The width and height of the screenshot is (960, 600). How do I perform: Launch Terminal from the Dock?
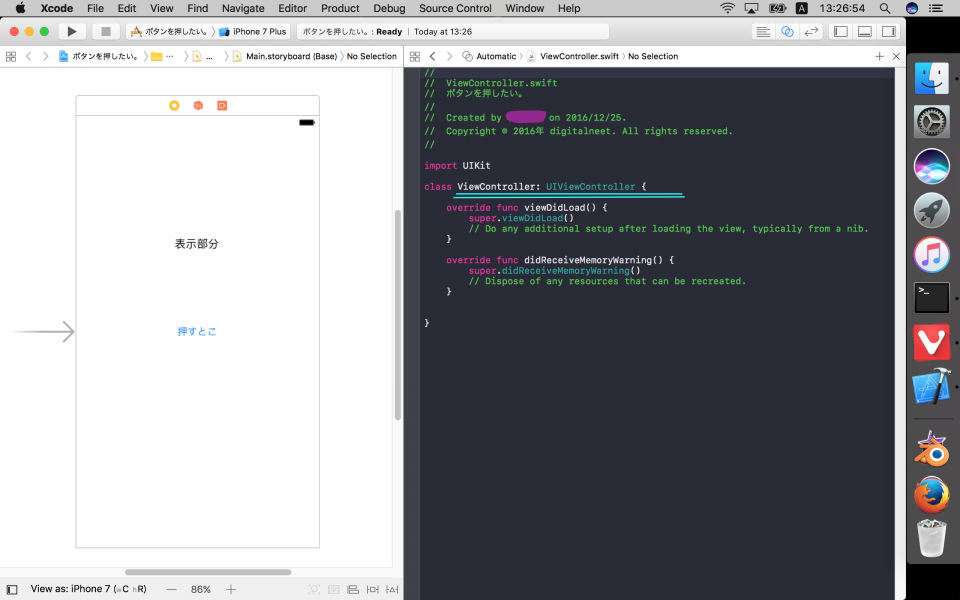[932, 298]
